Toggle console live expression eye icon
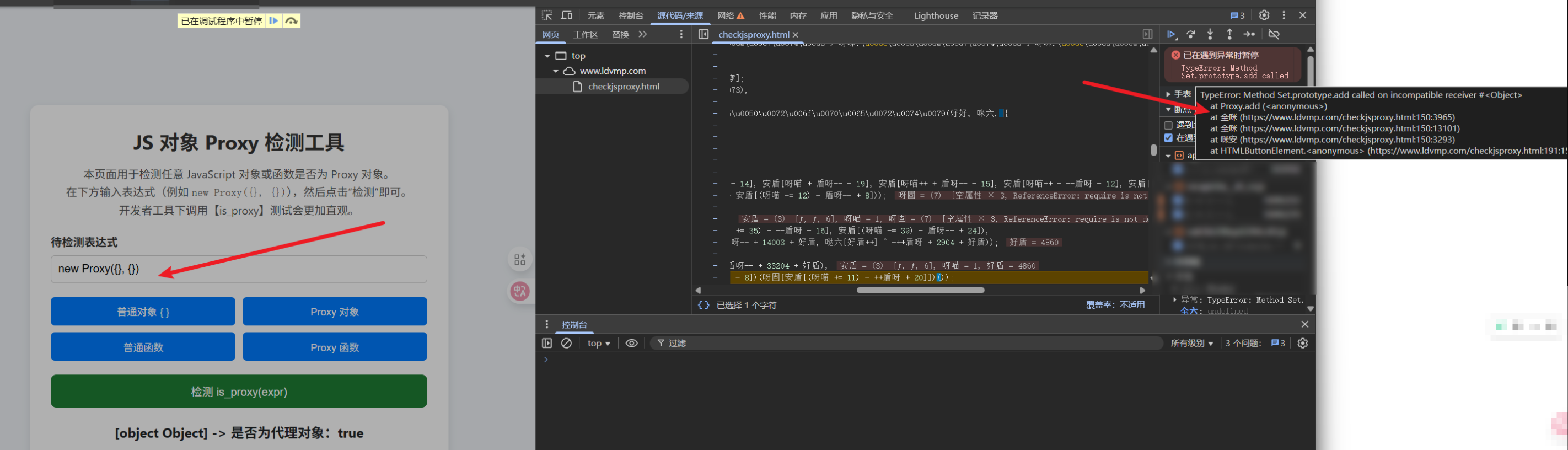The height and width of the screenshot is (450, 1568). coord(632,344)
